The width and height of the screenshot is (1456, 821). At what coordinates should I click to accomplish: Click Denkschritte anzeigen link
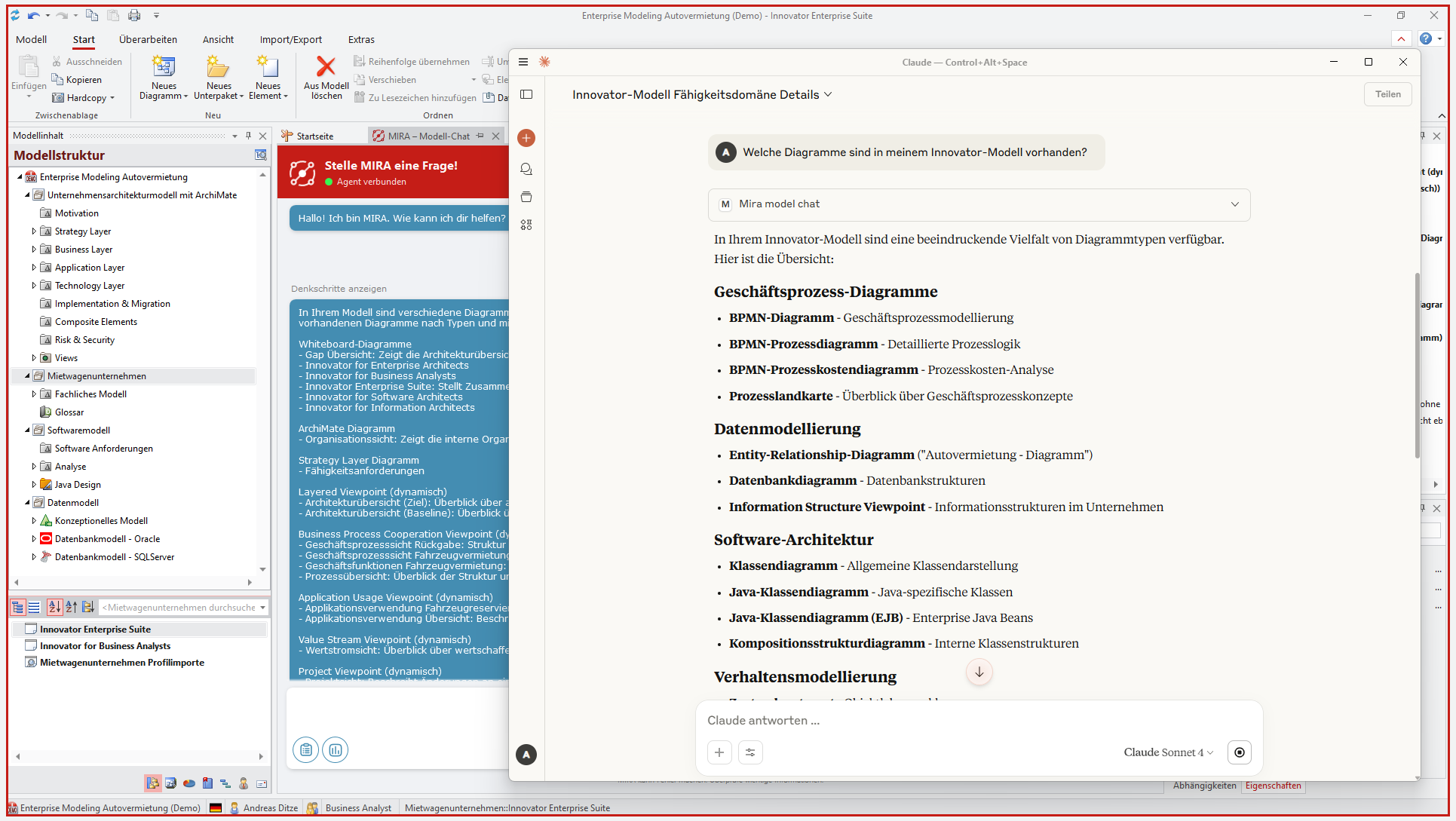pos(339,289)
